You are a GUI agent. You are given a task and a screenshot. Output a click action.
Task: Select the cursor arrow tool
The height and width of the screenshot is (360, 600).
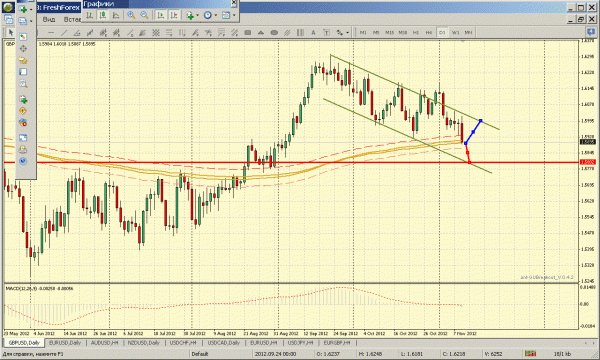click(11, 33)
